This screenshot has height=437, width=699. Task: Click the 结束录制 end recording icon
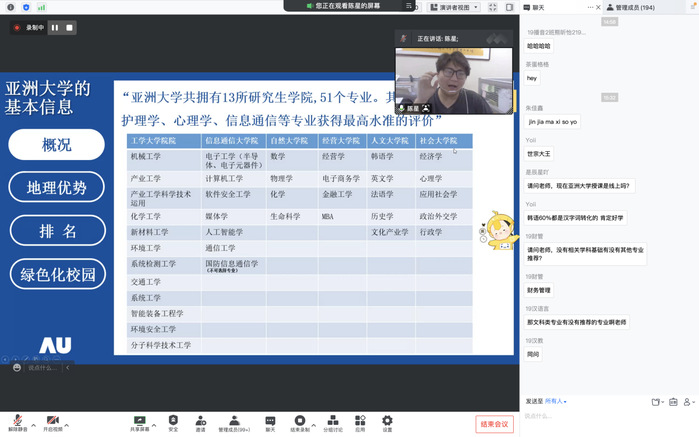click(x=299, y=421)
